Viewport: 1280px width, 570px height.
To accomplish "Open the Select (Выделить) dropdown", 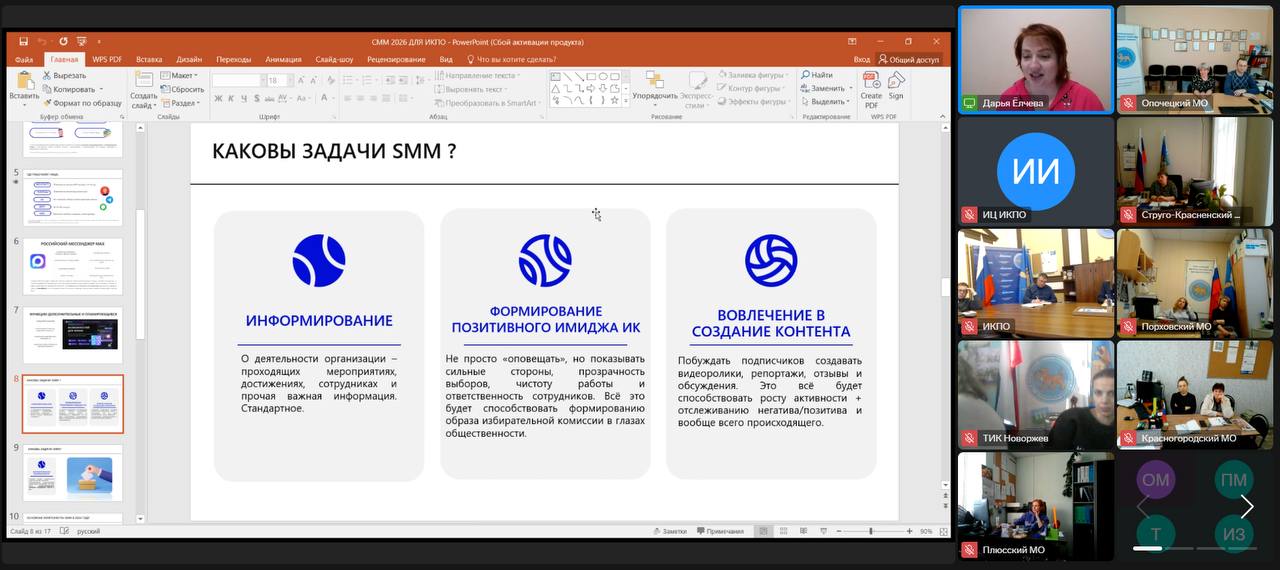I will pos(827,101).
